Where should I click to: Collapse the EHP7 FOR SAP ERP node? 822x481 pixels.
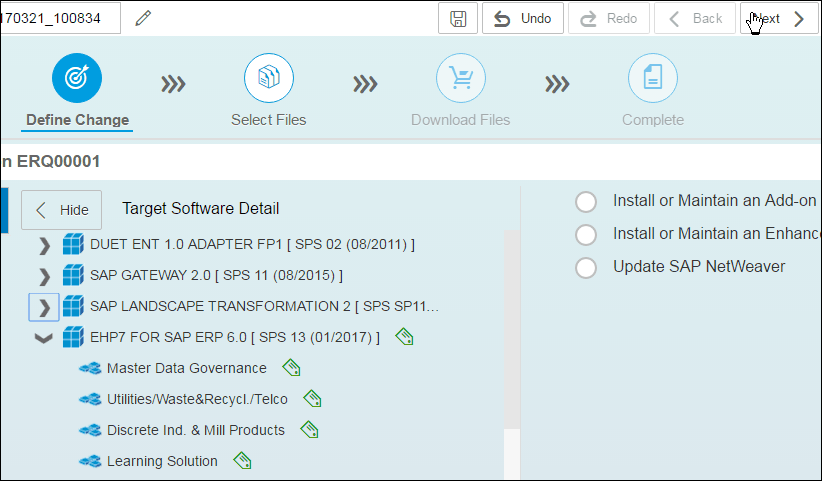[44, 338]
